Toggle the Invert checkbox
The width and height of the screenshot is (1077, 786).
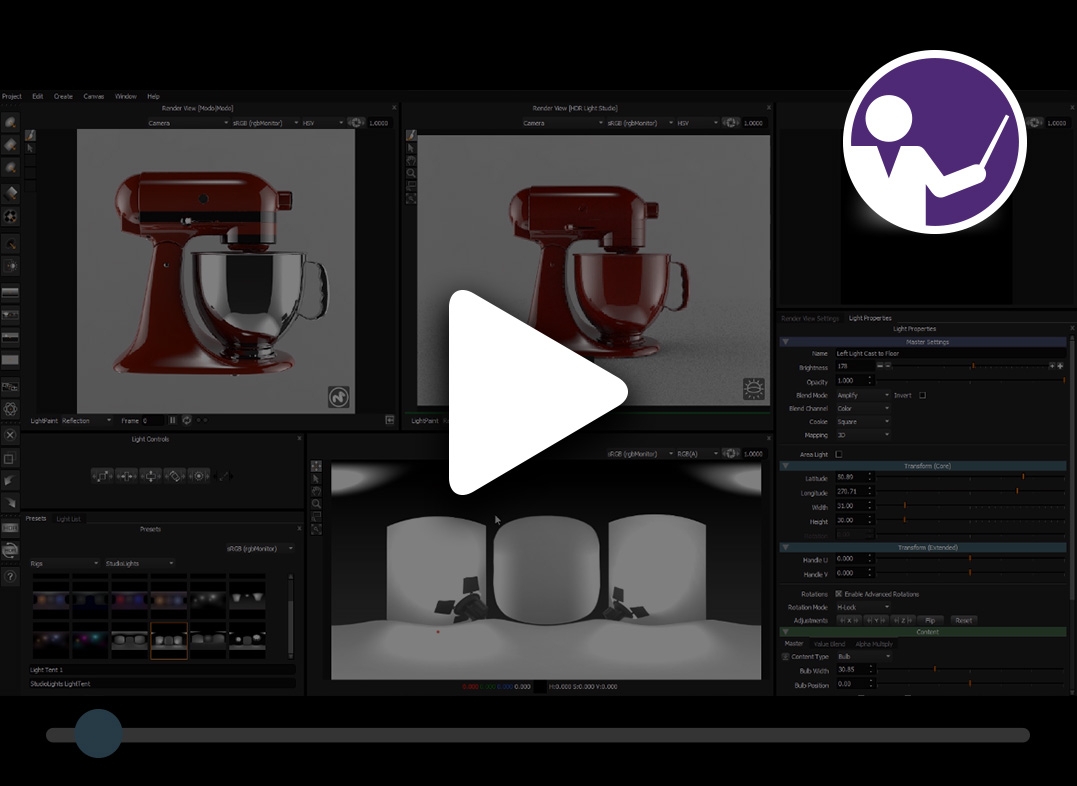coord(922,395)
